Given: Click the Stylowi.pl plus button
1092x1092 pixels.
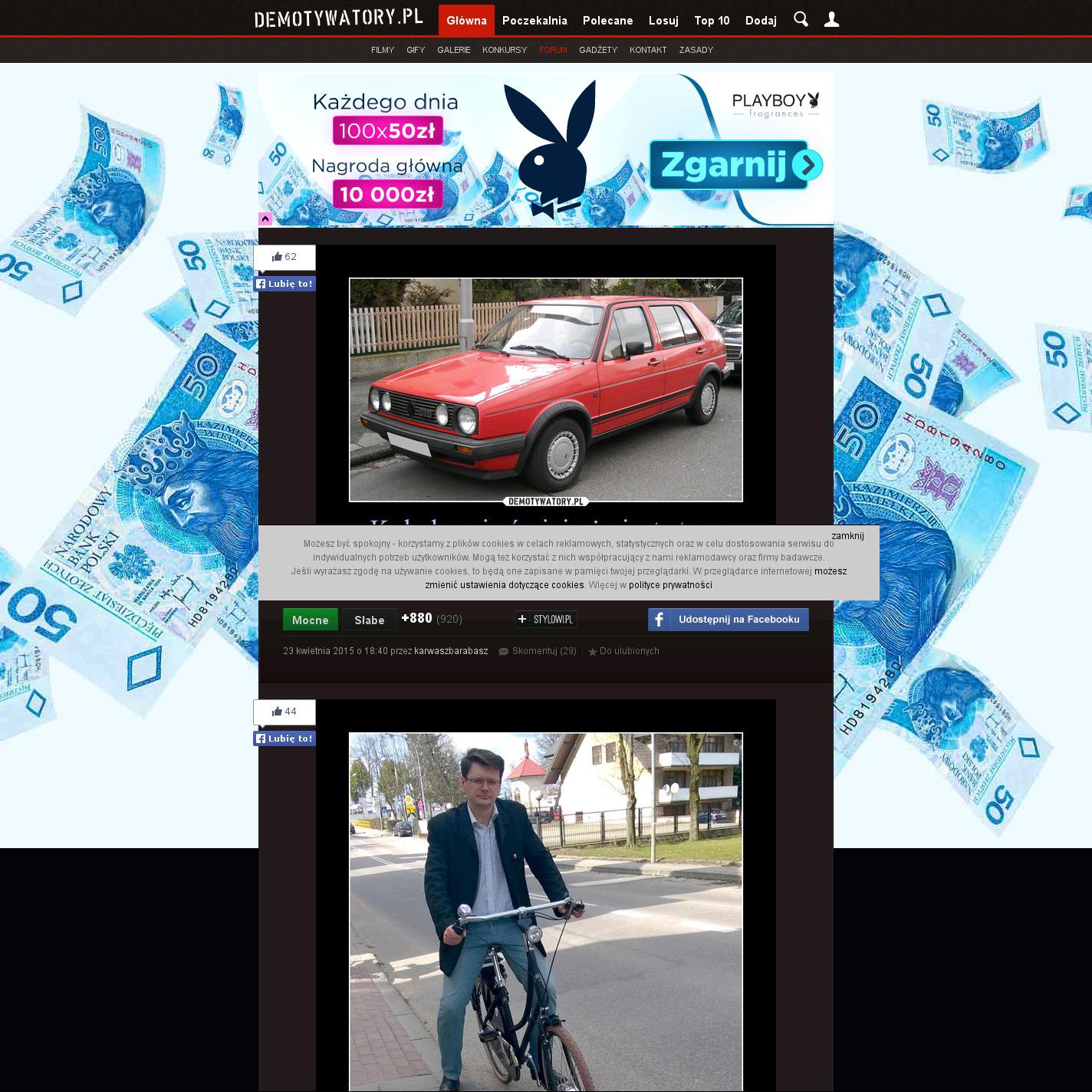Looking at the screenshot, I should [x=545, y=620].
